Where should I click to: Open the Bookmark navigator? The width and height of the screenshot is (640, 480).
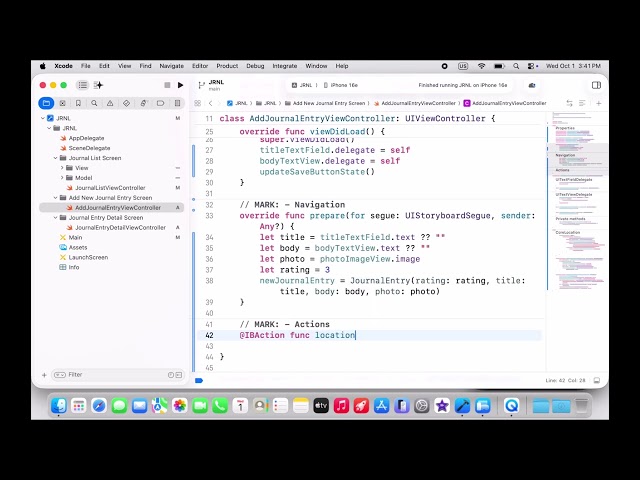(x=78, y=103)
